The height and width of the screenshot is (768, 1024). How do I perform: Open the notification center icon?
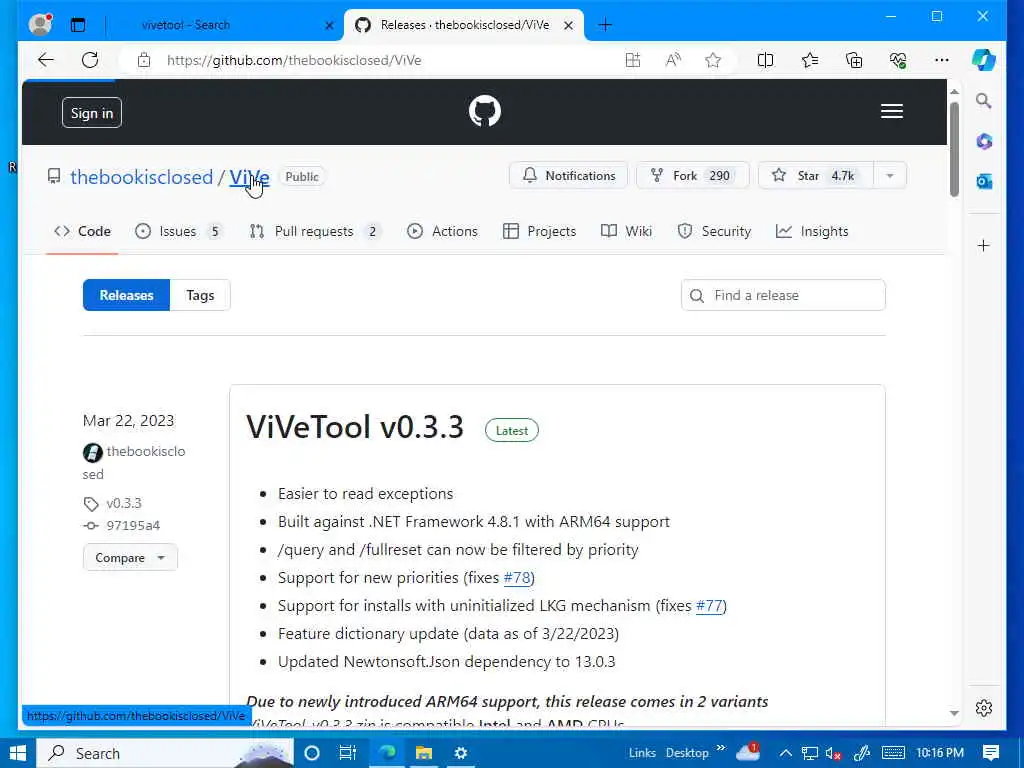[x=991, y=753]
